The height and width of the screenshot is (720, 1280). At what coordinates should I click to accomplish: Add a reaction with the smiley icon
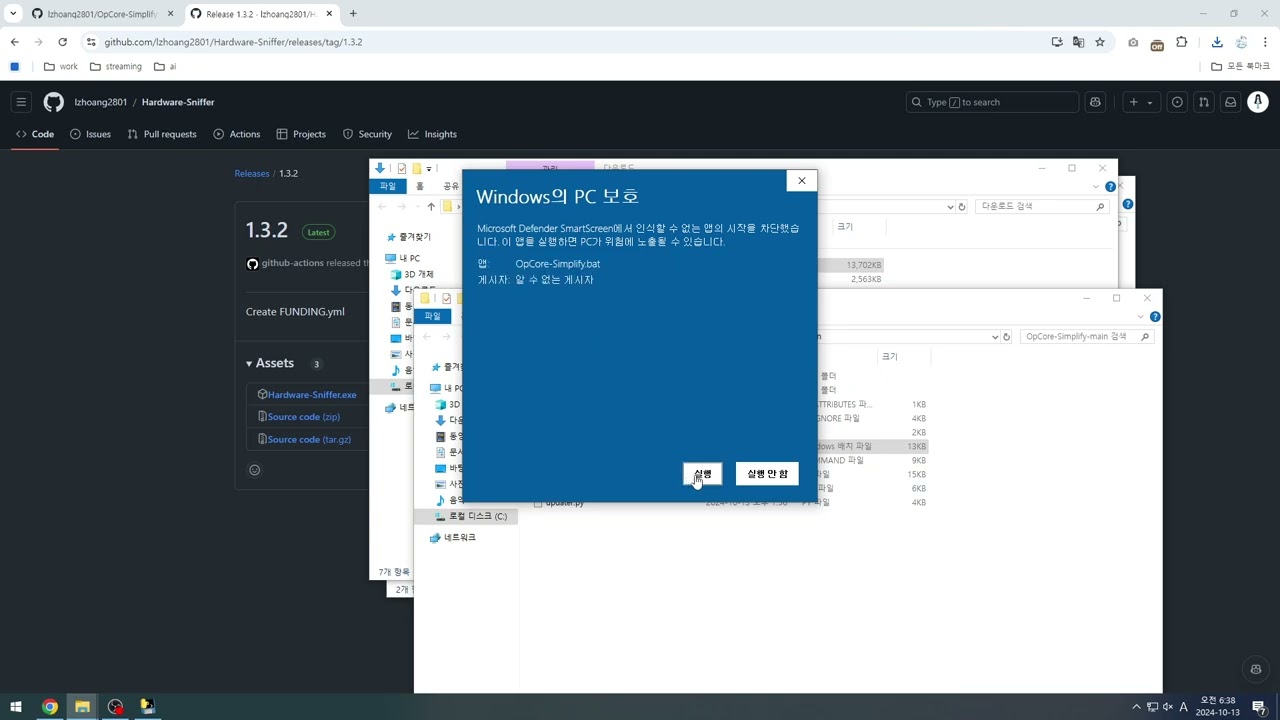coord(254,470)
